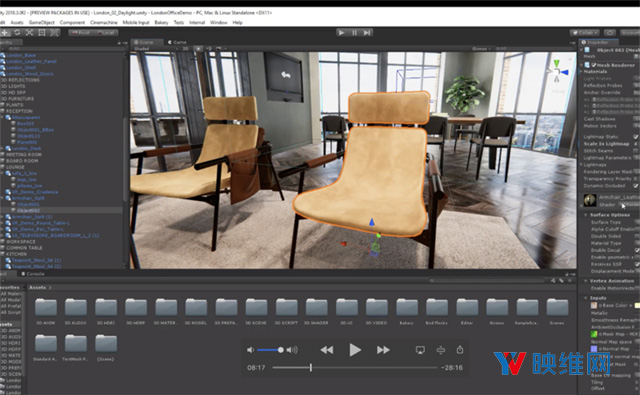Toggle the Enable Decal checkbox
This screenshot has width=640, height=395.
(x=637, y=250)
